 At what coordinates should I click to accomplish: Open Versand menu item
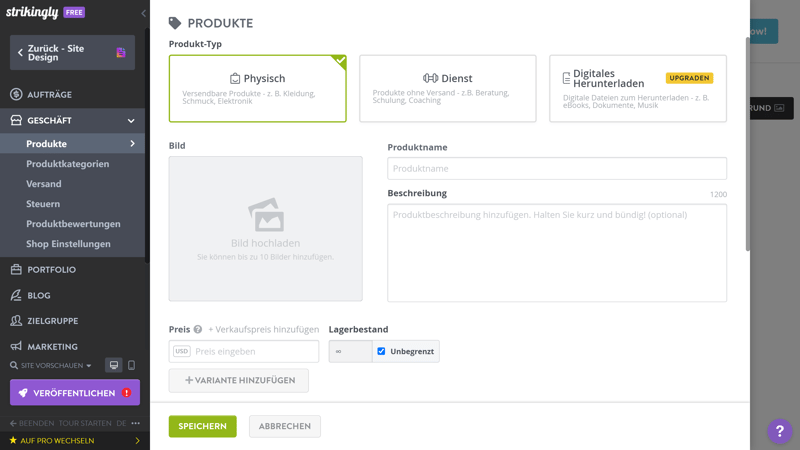point(44,184)
